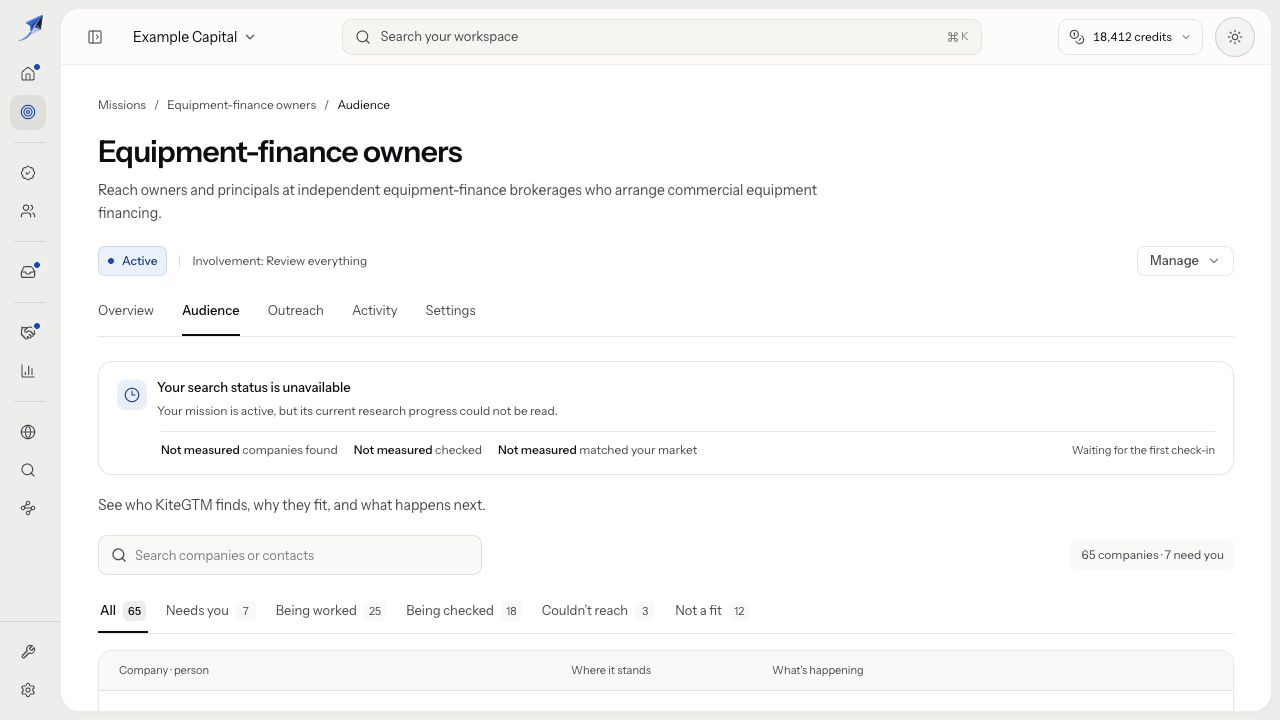Viewport: 1280px width, 720px height.
Task: Open the Activity tab
Action: [x=375, y=311]
